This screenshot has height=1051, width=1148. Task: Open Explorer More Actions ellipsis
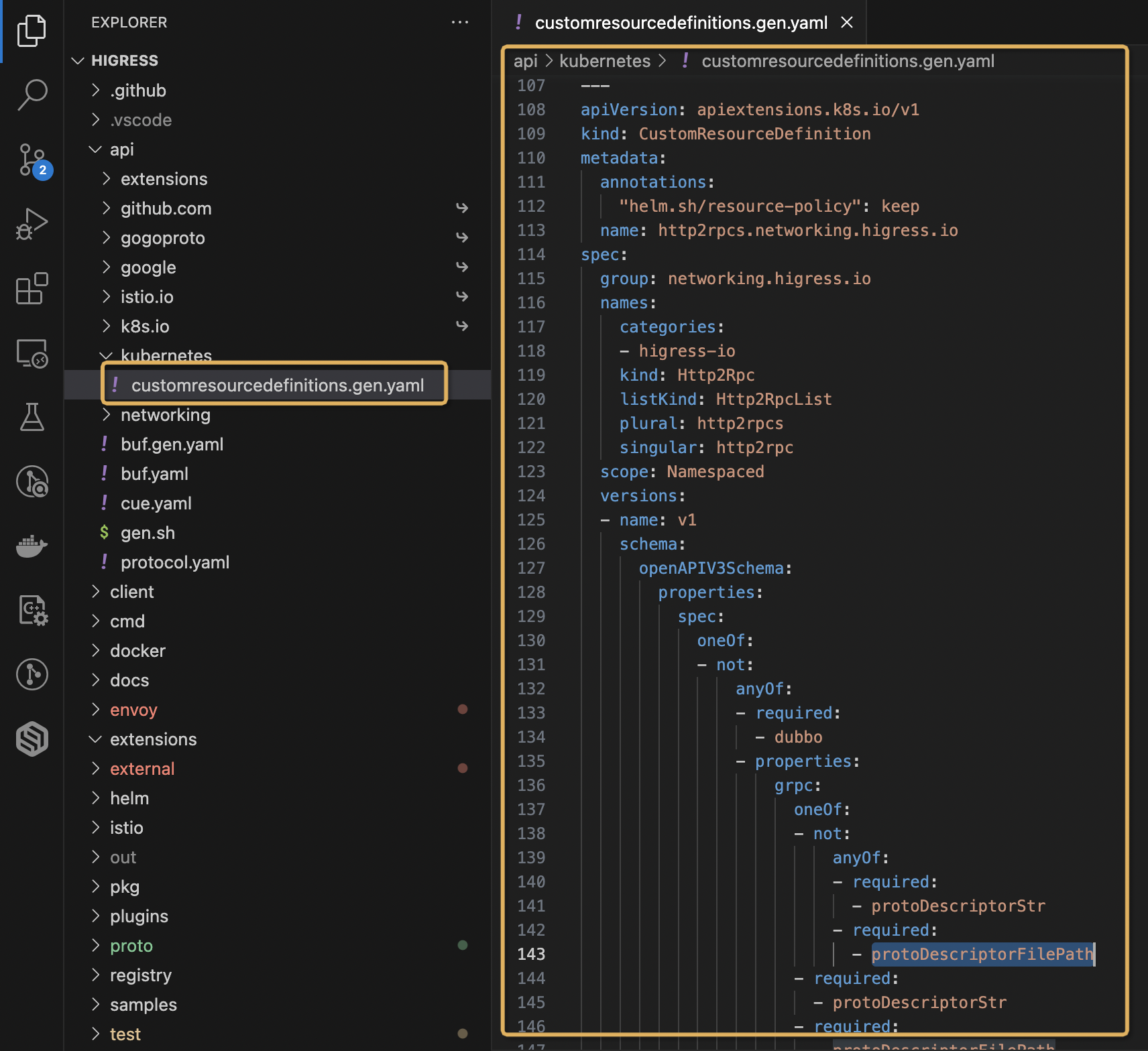[461, 22]
